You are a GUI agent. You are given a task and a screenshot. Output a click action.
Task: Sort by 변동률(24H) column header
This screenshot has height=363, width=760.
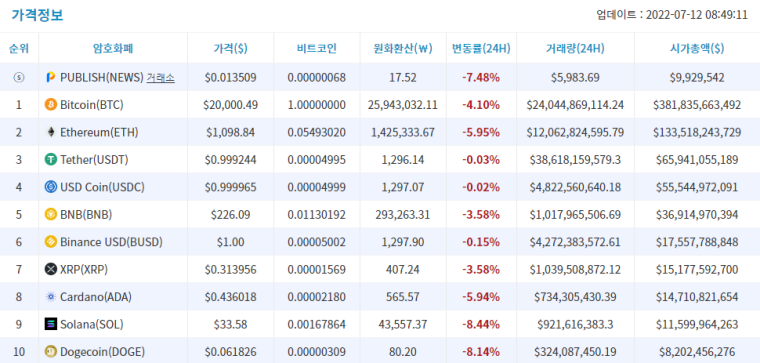[481, 48]
